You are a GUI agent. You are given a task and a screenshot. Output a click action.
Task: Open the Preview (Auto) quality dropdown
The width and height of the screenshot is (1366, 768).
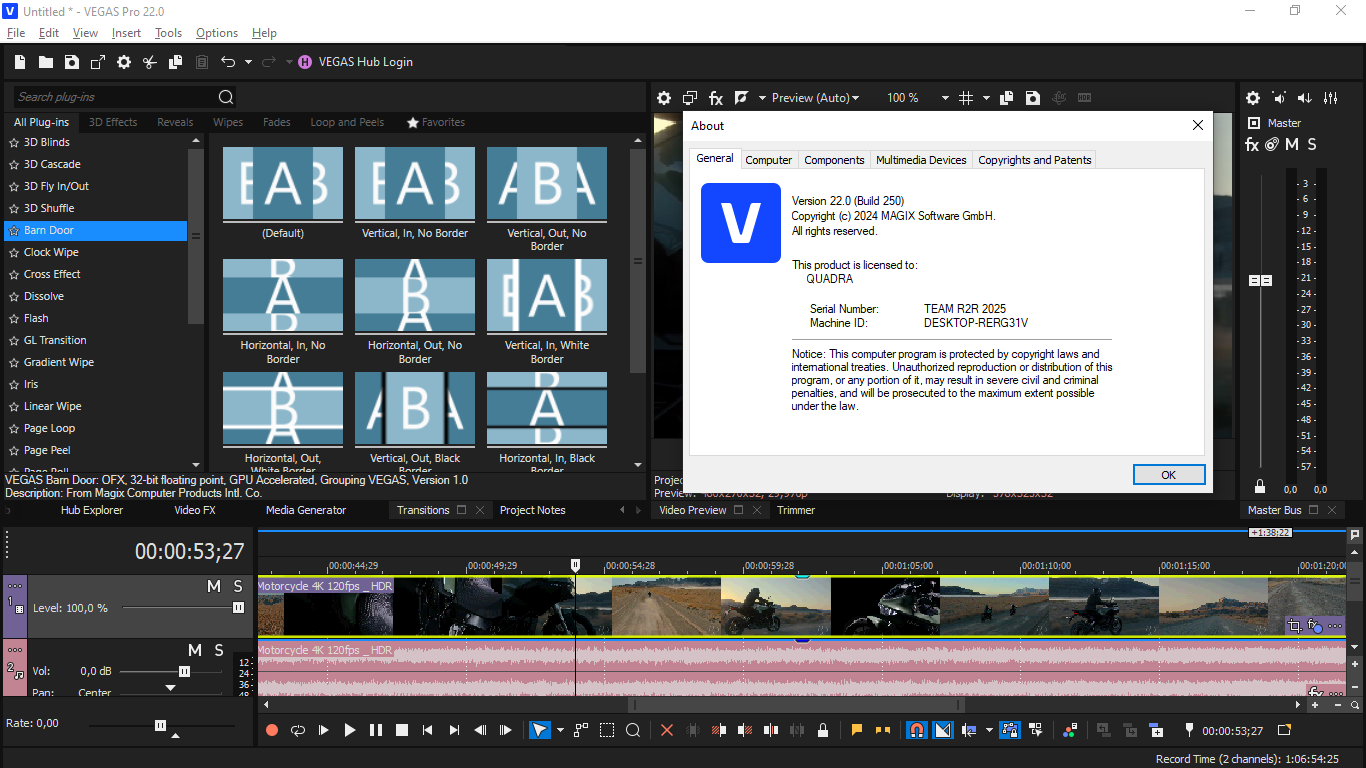pos(816,98)
